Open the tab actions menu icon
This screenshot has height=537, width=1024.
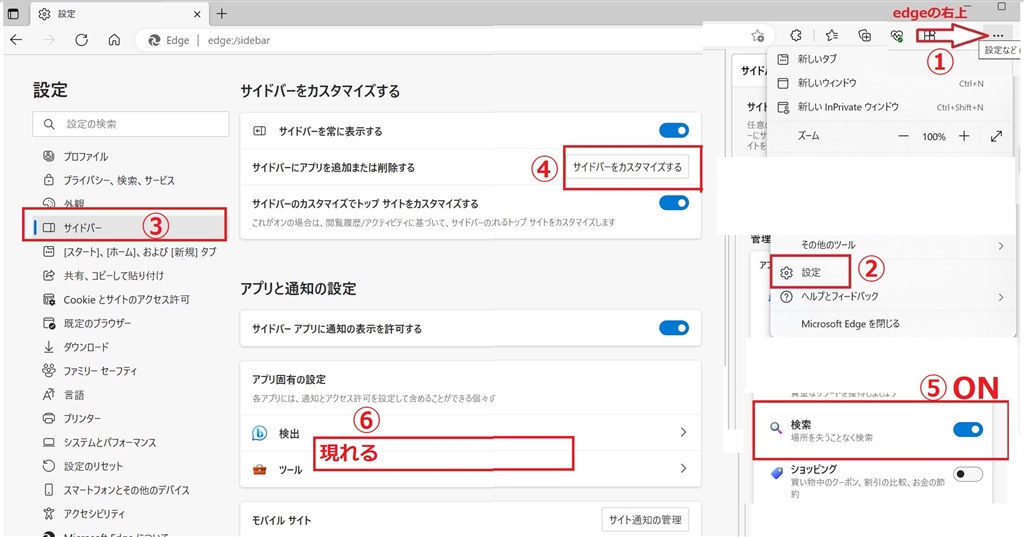[13, 14]
